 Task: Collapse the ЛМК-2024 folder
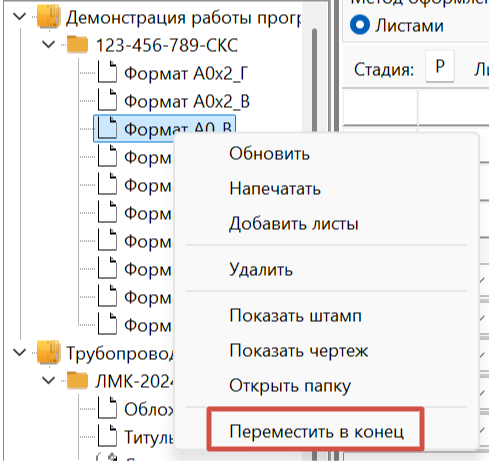49,380
